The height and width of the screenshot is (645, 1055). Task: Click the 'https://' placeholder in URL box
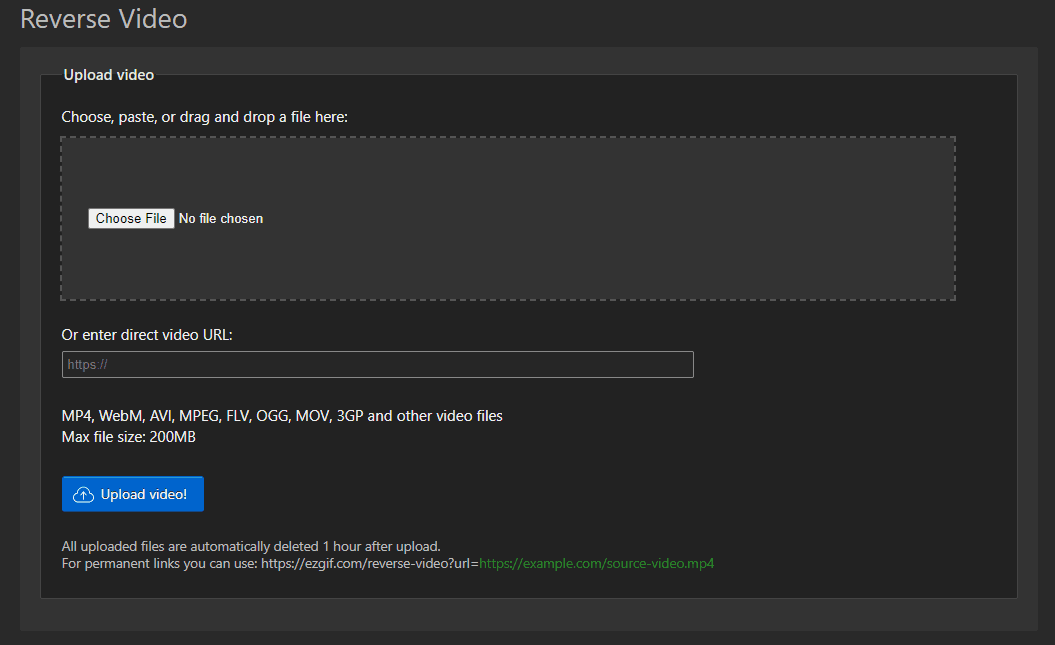pos(87,365)
